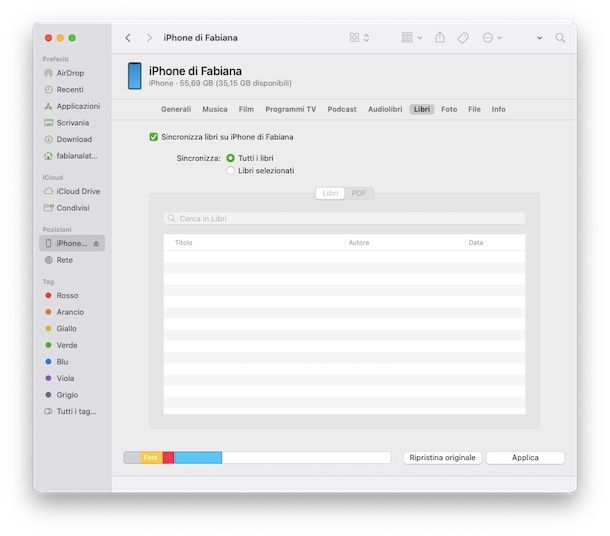
Task: Switch to the Programmi TV tab
Action: [291, 109]
